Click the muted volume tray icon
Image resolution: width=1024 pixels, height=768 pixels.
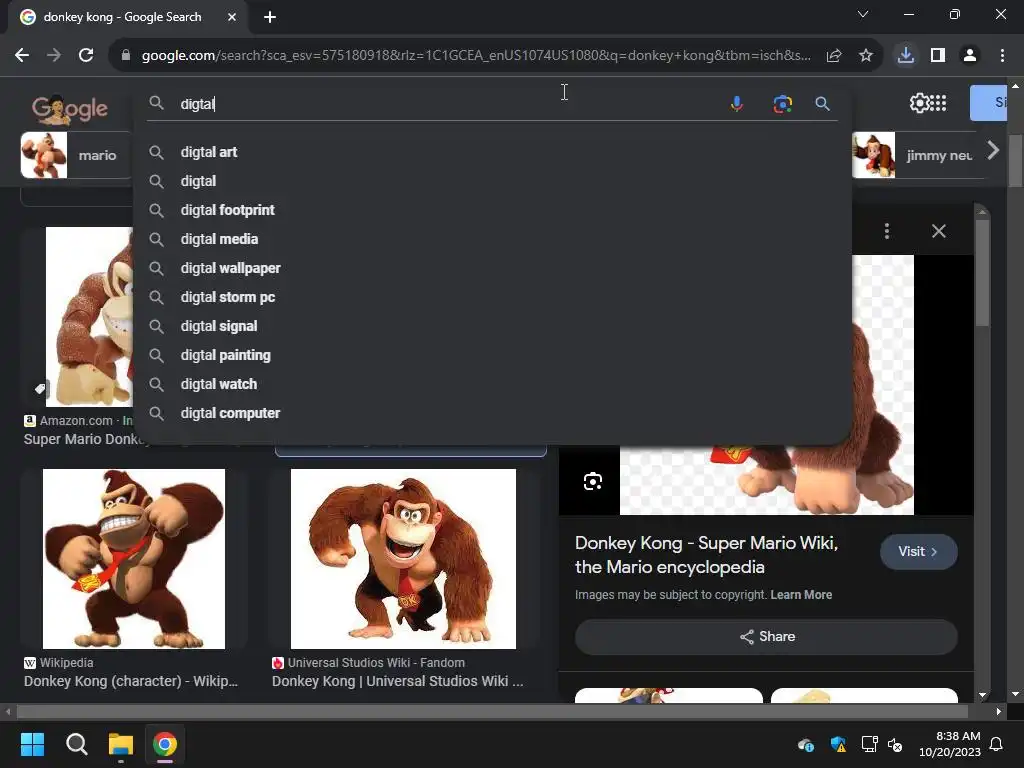coord(895,744)
